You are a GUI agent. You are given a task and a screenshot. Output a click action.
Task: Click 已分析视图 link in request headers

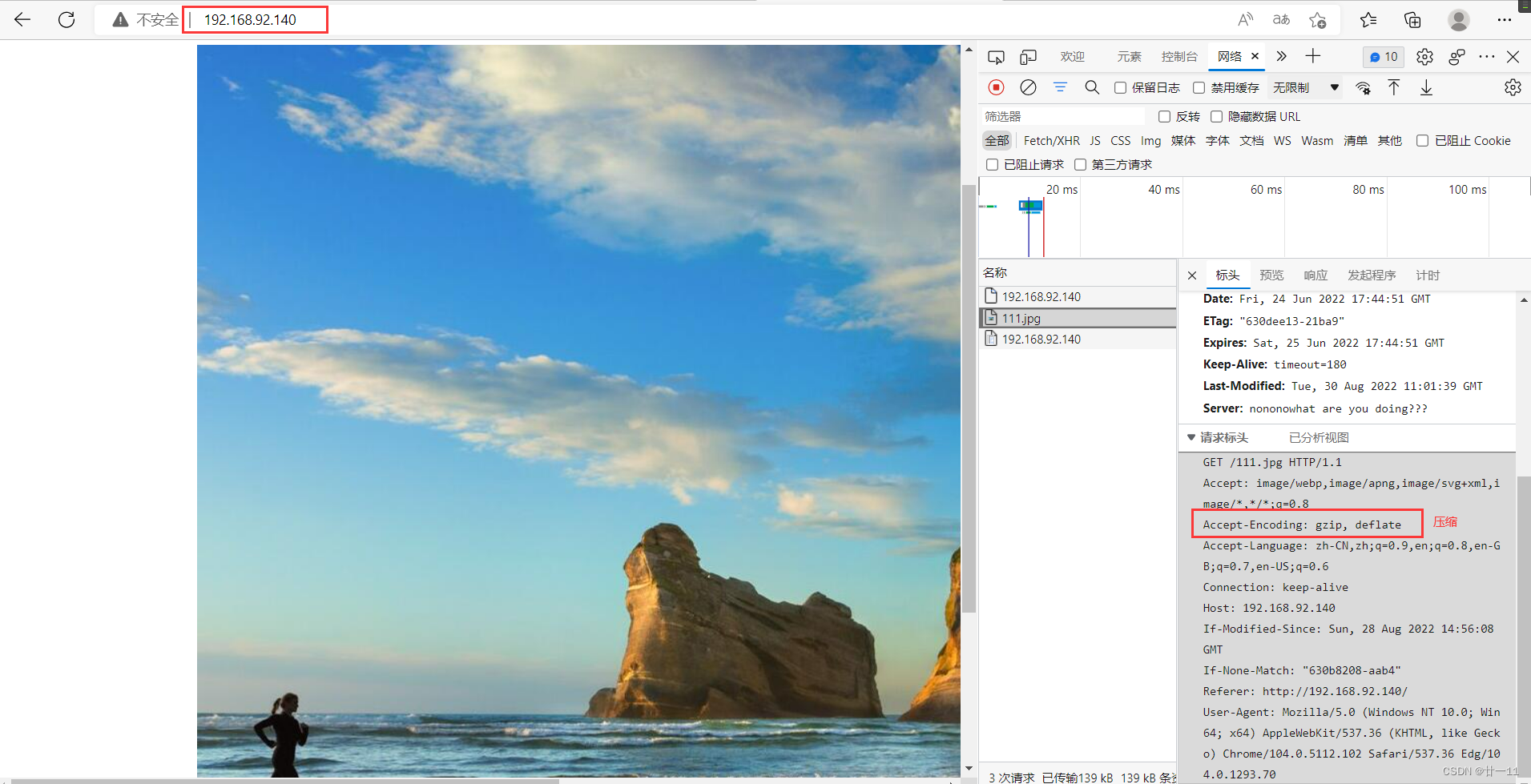pos(1319,438)
